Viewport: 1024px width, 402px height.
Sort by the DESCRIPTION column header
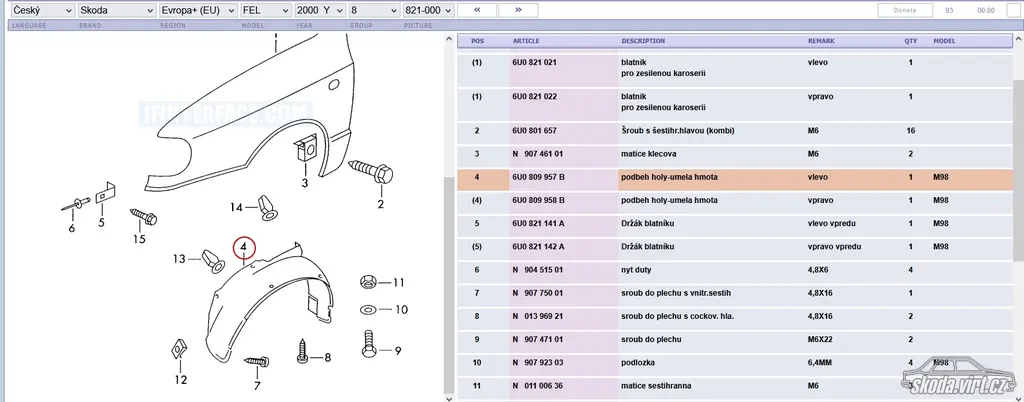pyautogui.click(x=643, y=41)
